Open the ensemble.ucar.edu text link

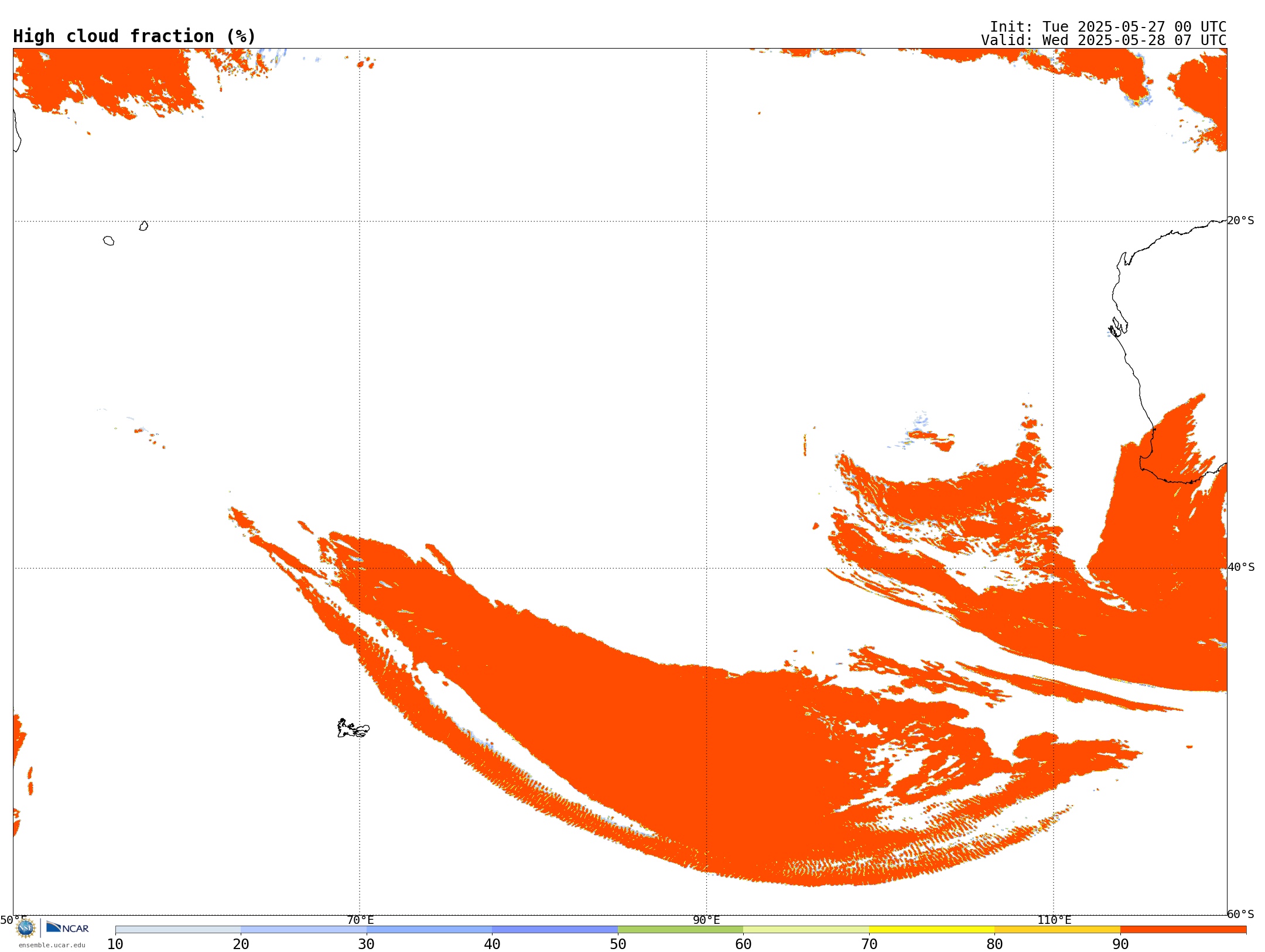[x=52, y=945]
